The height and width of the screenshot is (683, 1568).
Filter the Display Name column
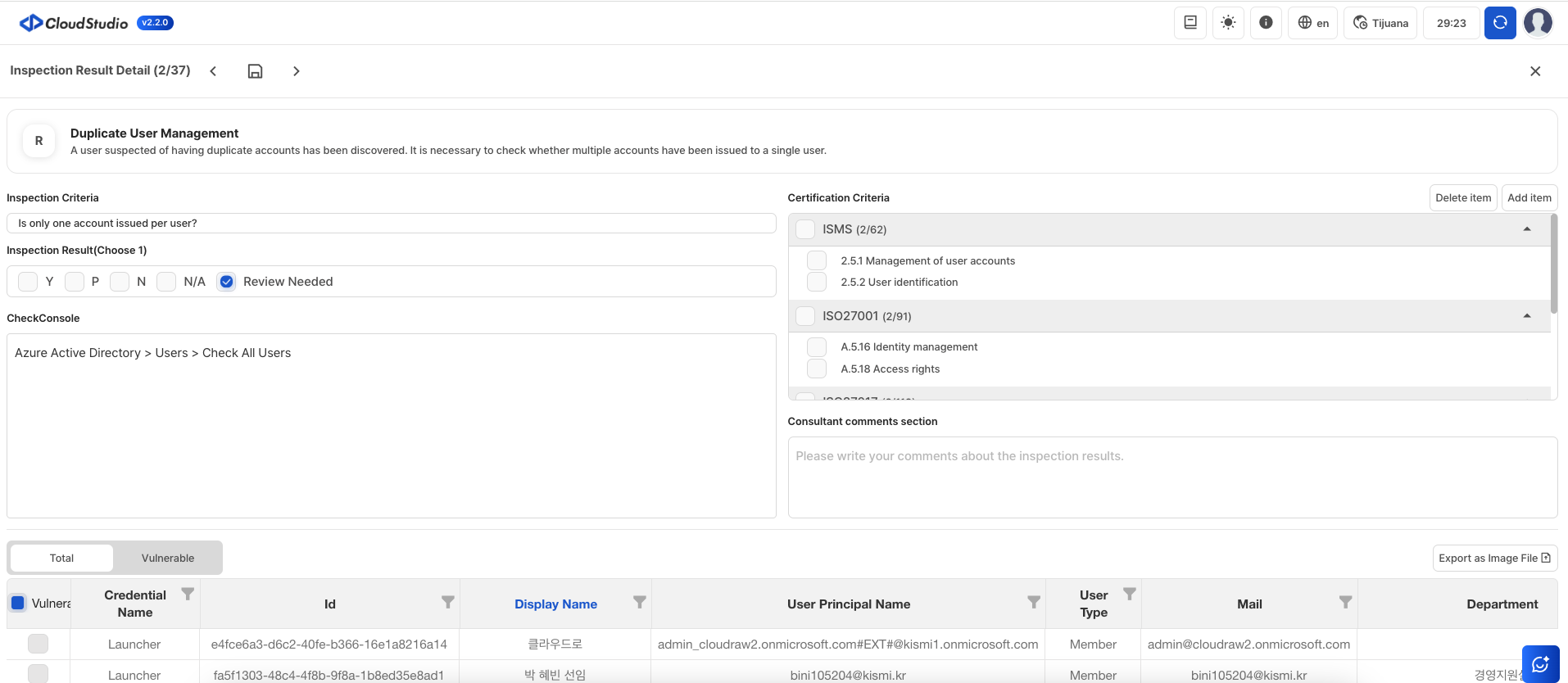pyautogui.click(x=639, y=602)
